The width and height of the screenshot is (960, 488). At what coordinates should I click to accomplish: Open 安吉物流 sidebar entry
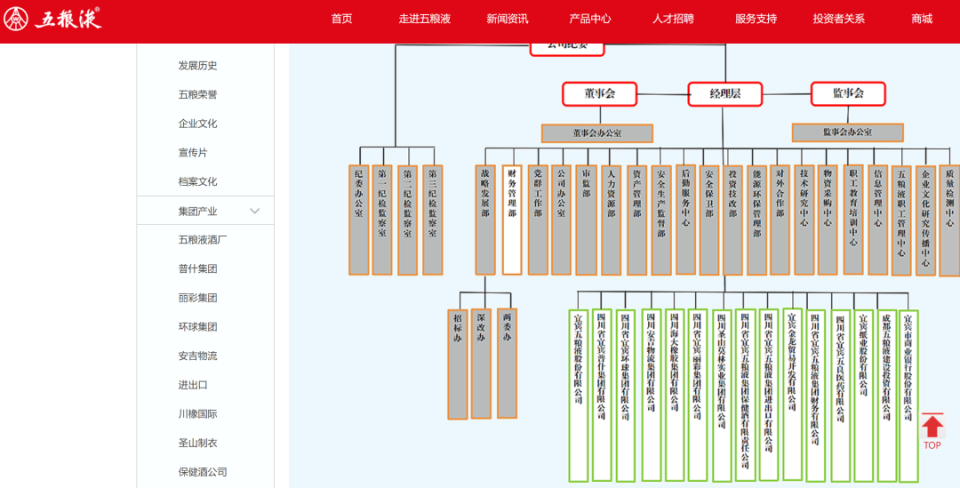click(198, 356)
